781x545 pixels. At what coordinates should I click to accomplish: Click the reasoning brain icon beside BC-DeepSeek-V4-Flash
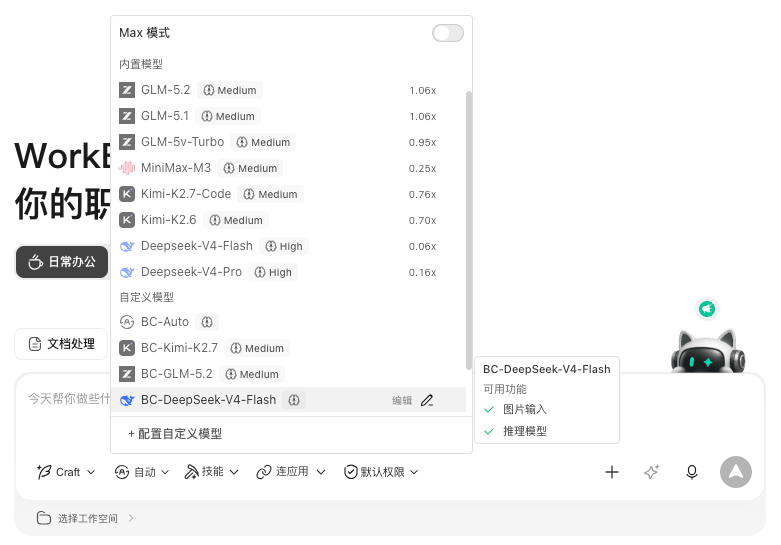pos(294,400)
